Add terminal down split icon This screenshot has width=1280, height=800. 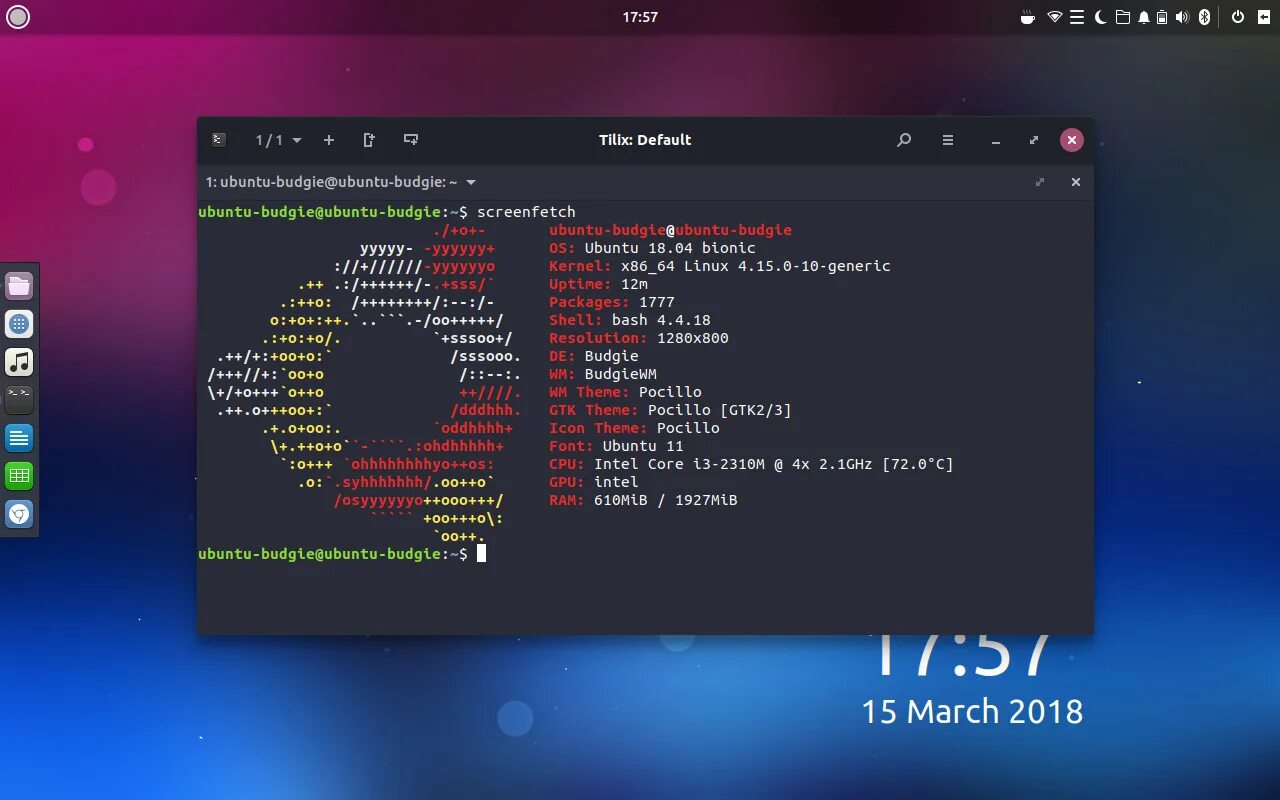click(x=410, y=140)
